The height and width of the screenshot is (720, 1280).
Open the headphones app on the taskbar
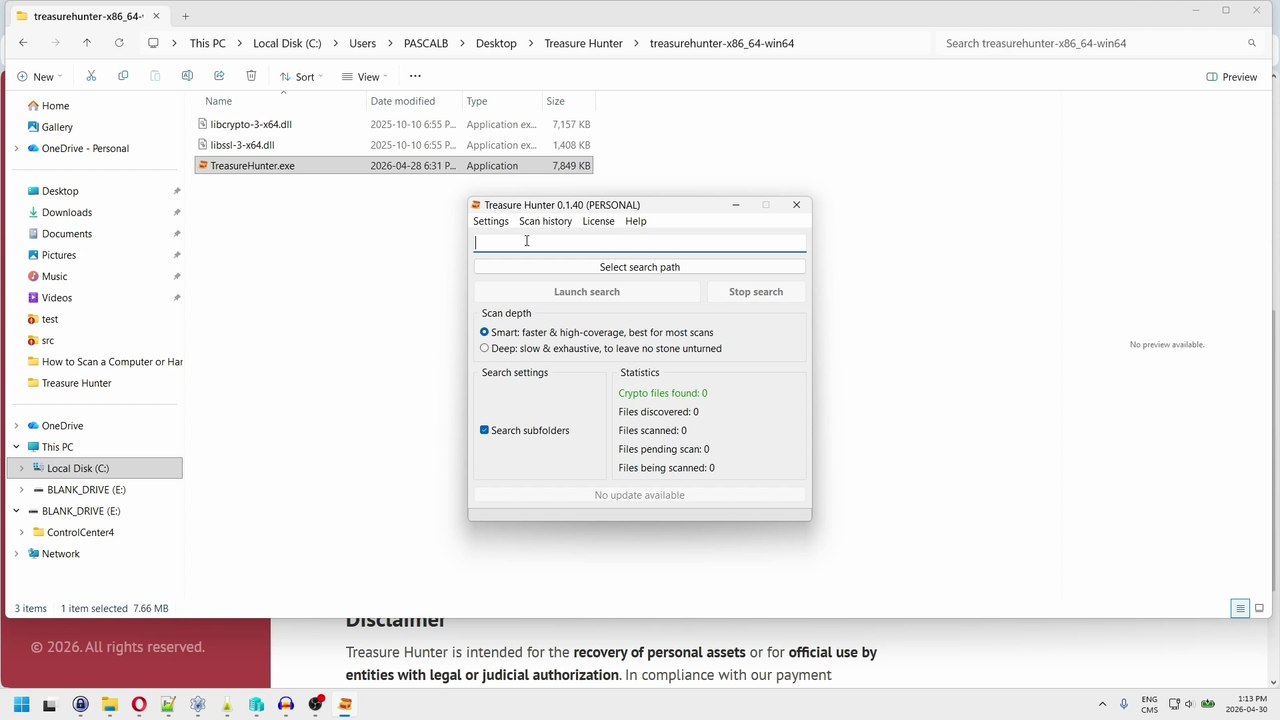pos(286,704)
